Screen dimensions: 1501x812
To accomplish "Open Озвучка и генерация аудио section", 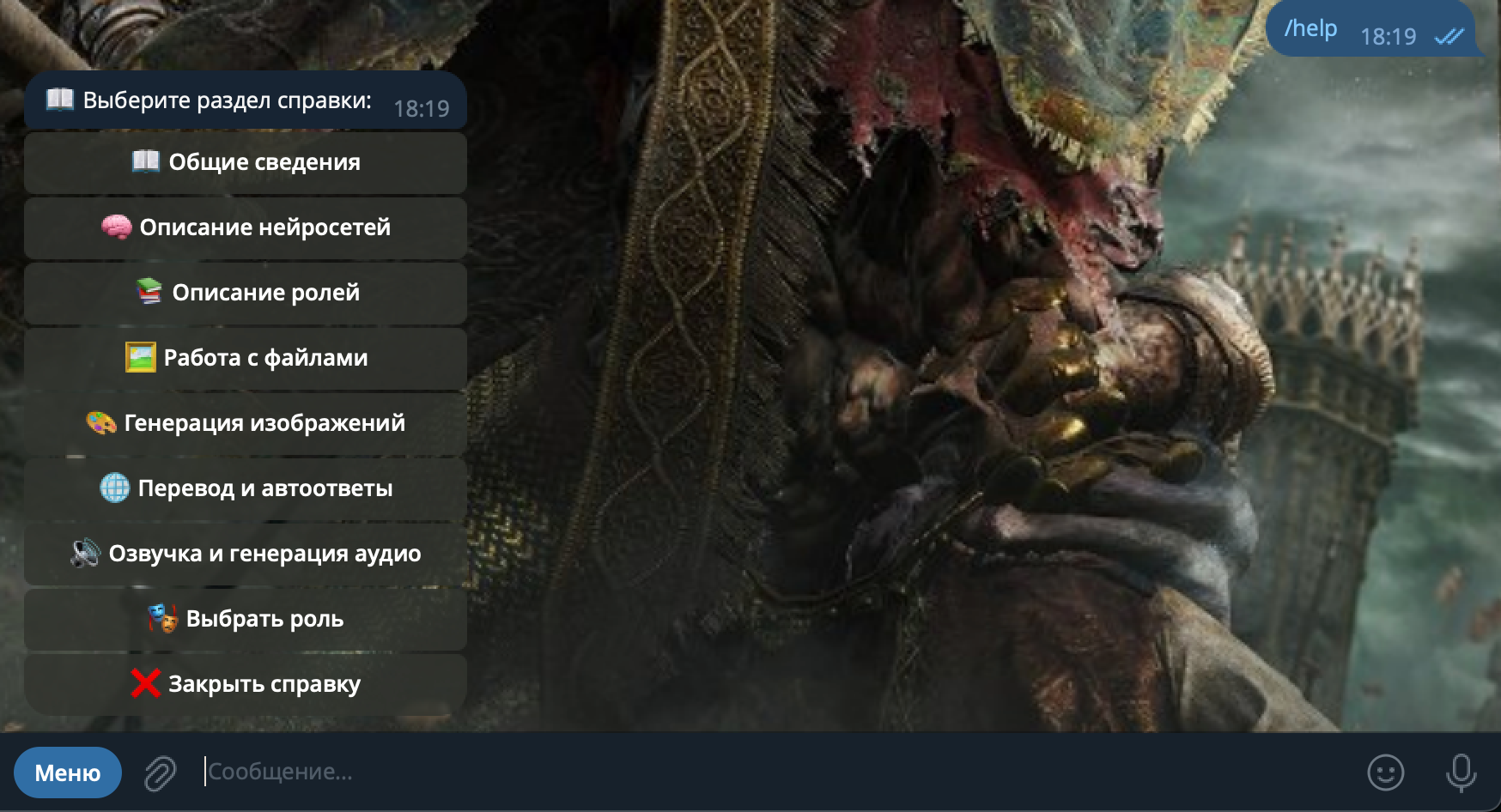I will coord(246,554).
